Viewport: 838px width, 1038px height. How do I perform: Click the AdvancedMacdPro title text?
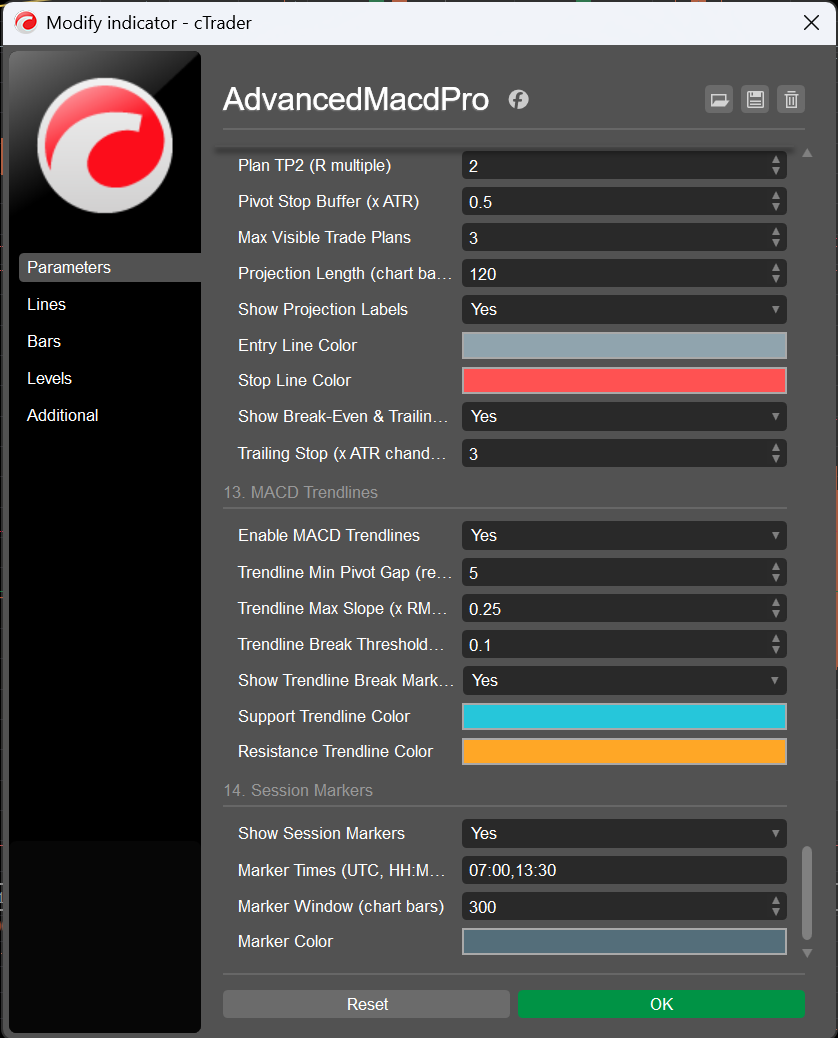356,99
